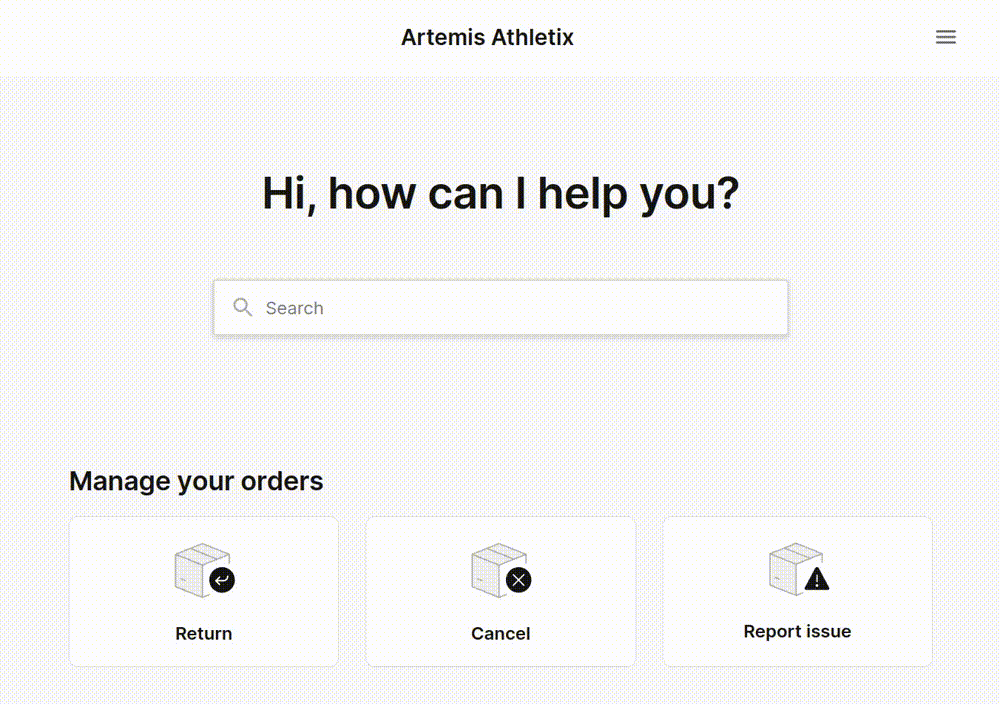Select the Report issue text label

tap(797, 631)
